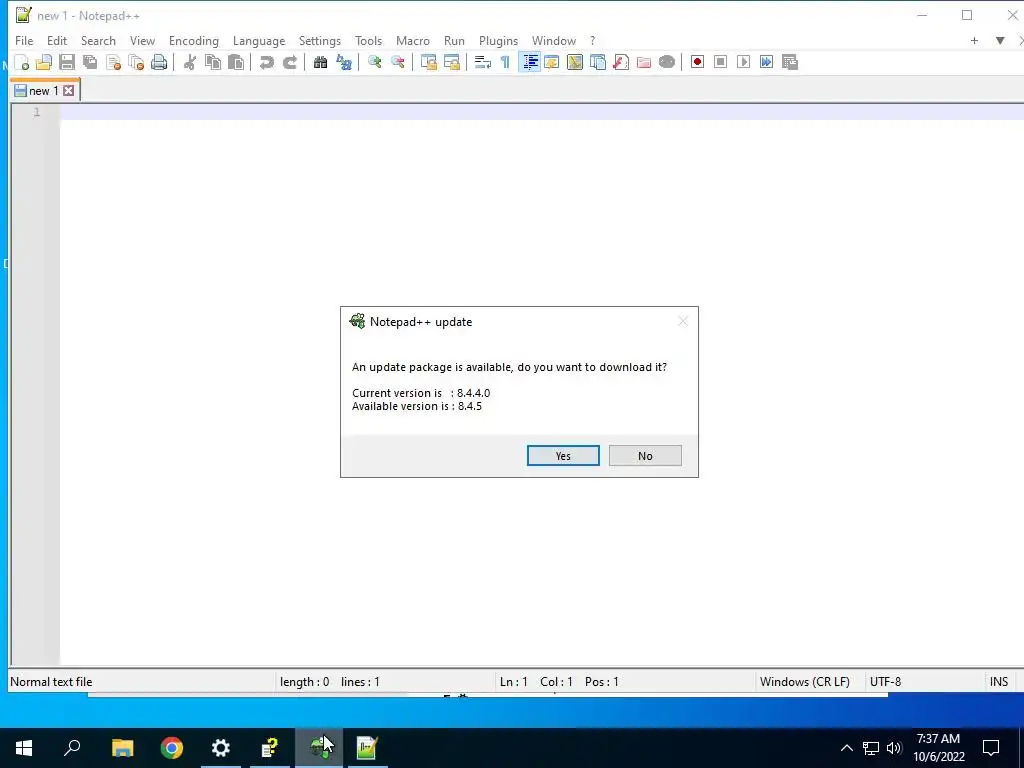Open Folder as Workspace icon

click(644, 63)
